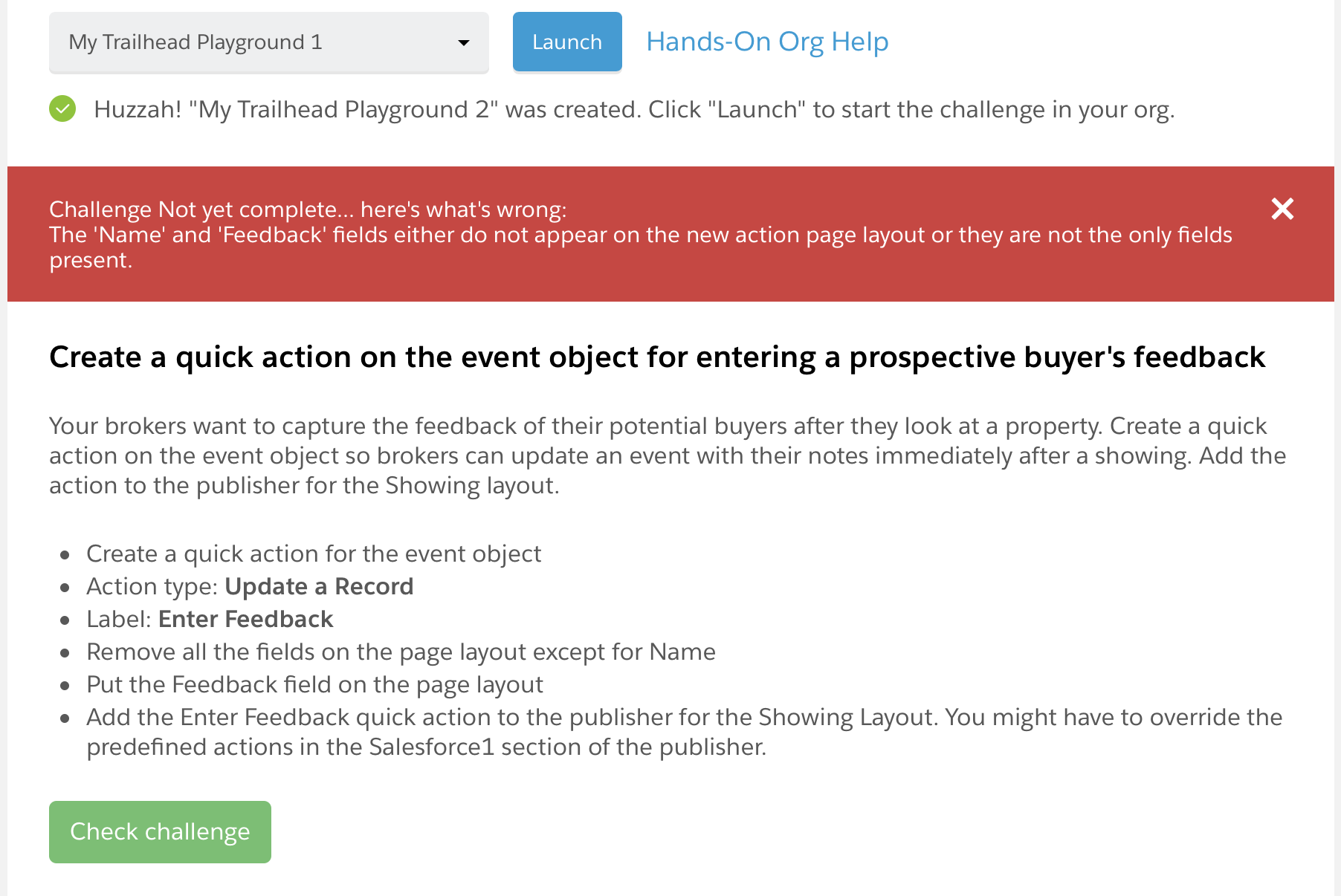Select My Trailhead Playground 1 from the dropdown
The image size is (1341, 896).
click(268, 42)
